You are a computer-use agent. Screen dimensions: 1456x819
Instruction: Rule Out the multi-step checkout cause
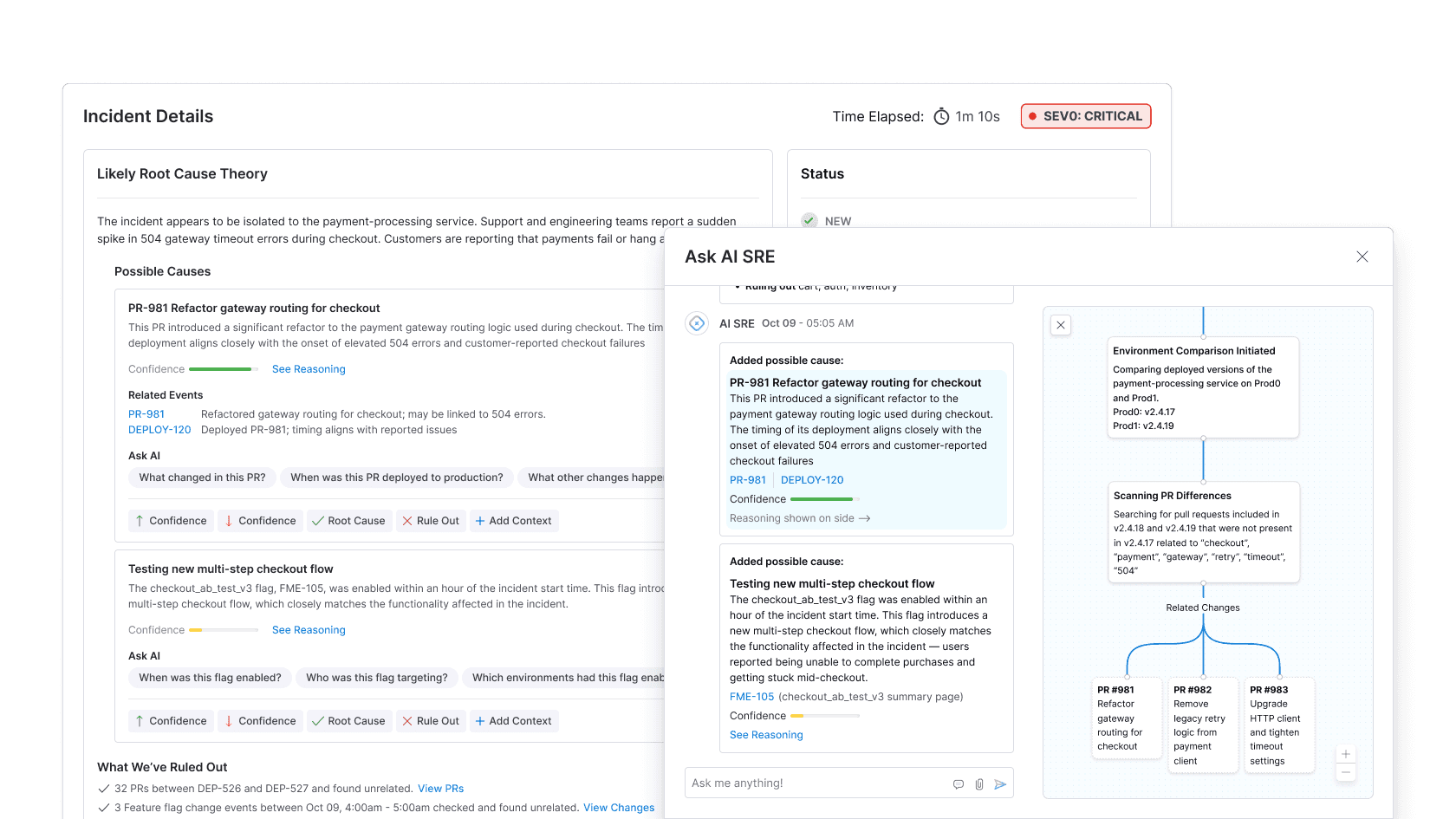(x=431, y=721)
